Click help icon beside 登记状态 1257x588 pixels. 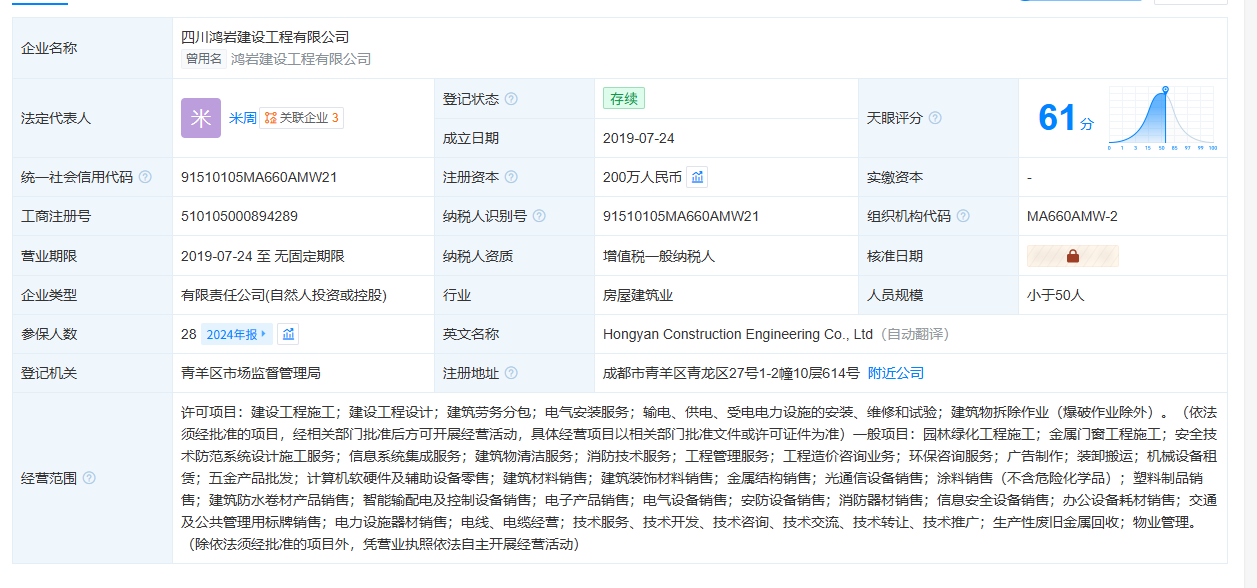511,99
